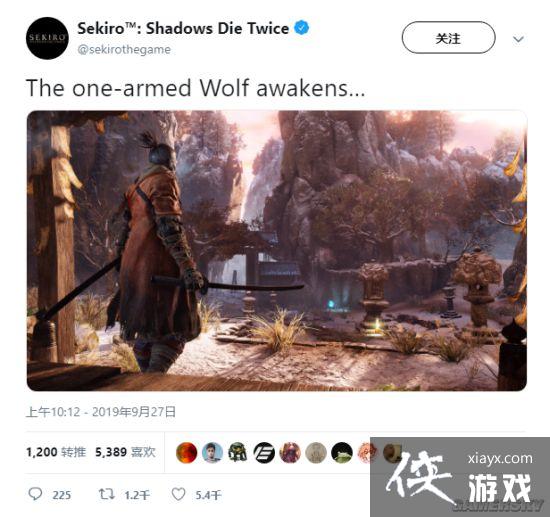Open the Sekiro game screenshot image
550x517 pixels.
pos(277,251)
